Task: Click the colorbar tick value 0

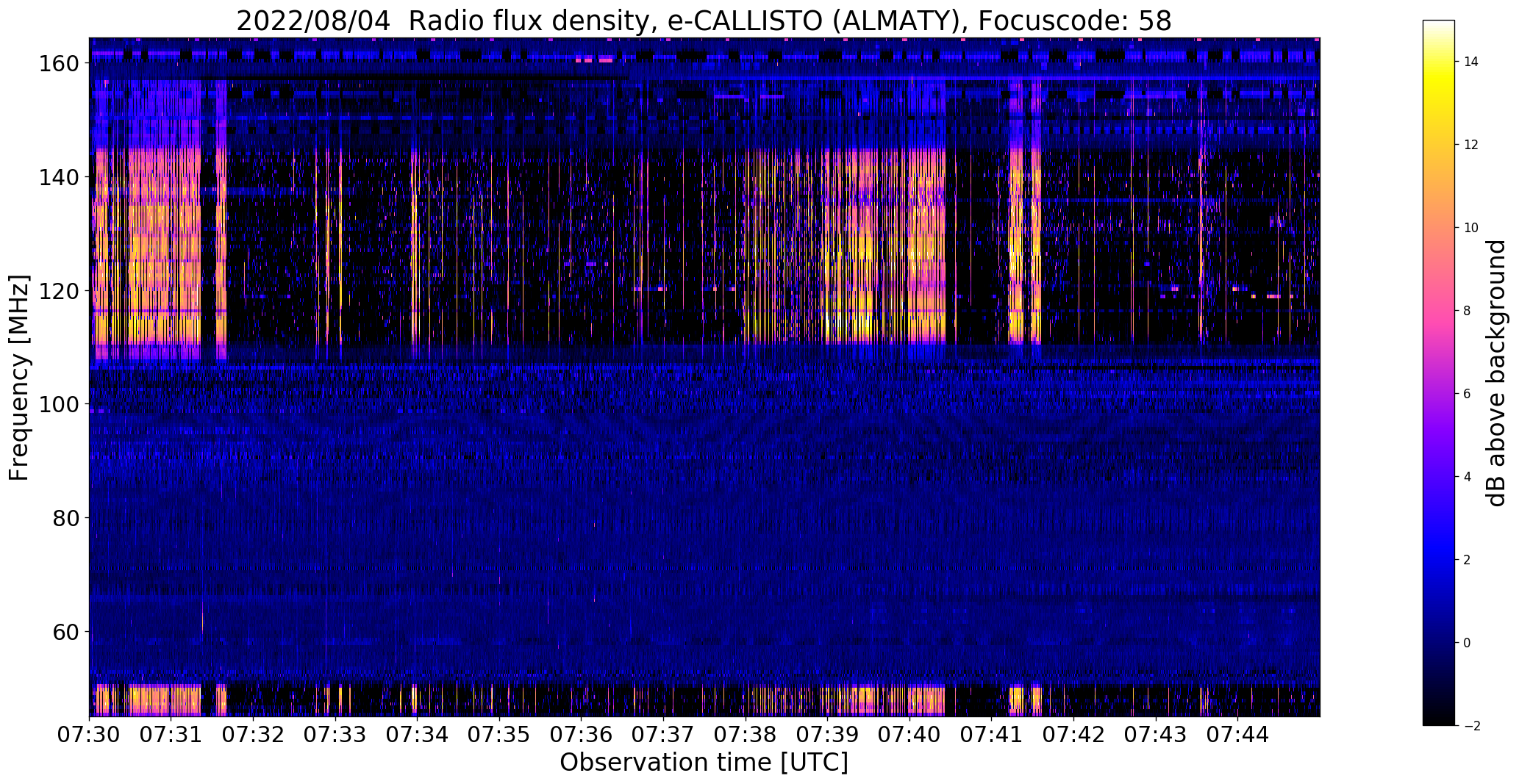Action: pos(1468,644)
